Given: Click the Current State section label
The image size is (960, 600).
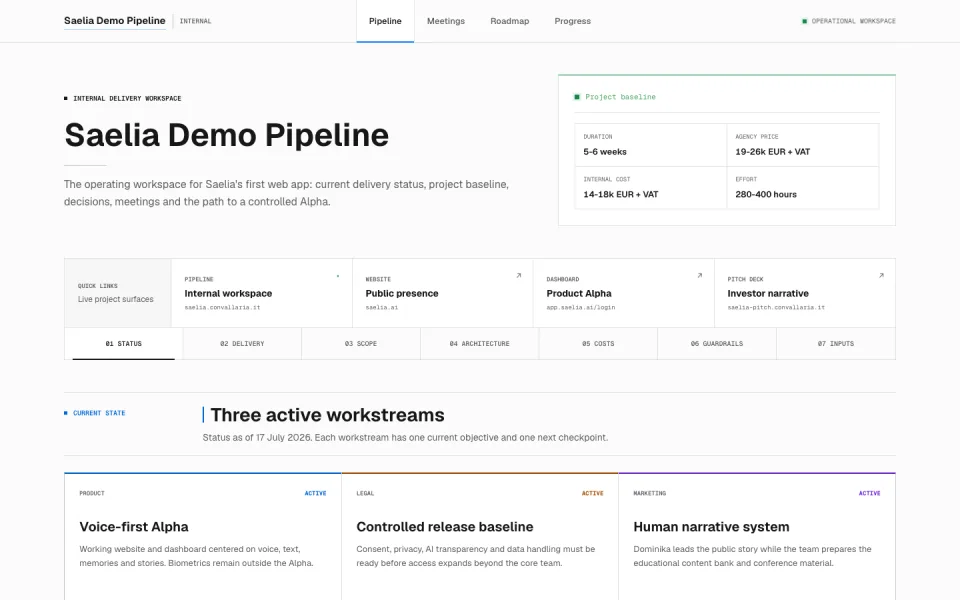Looking at the screenshot, I should tap(99, 413).
